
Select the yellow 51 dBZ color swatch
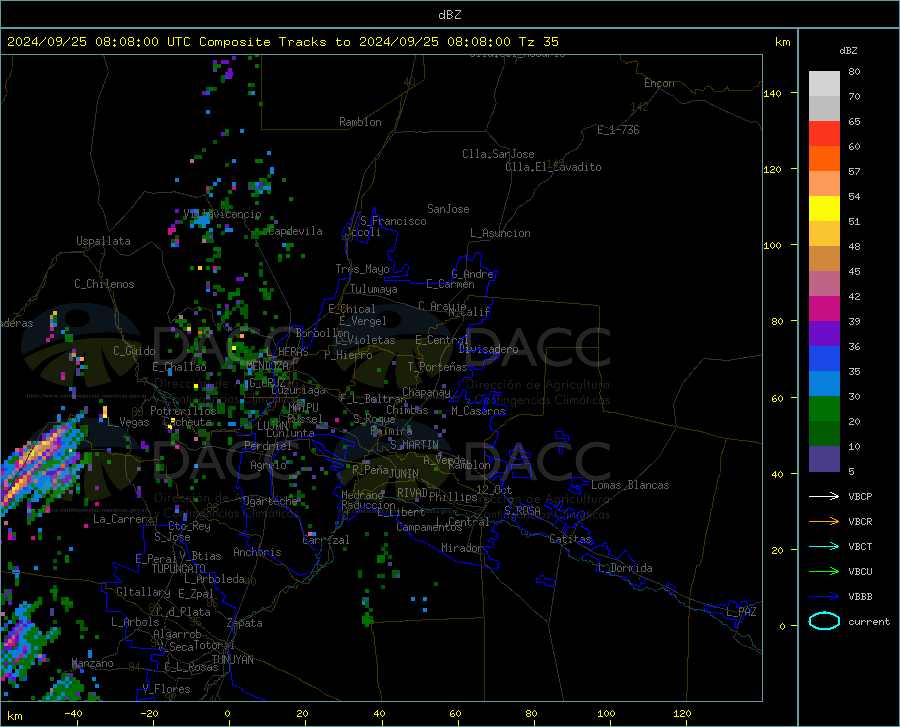[824, 209]
